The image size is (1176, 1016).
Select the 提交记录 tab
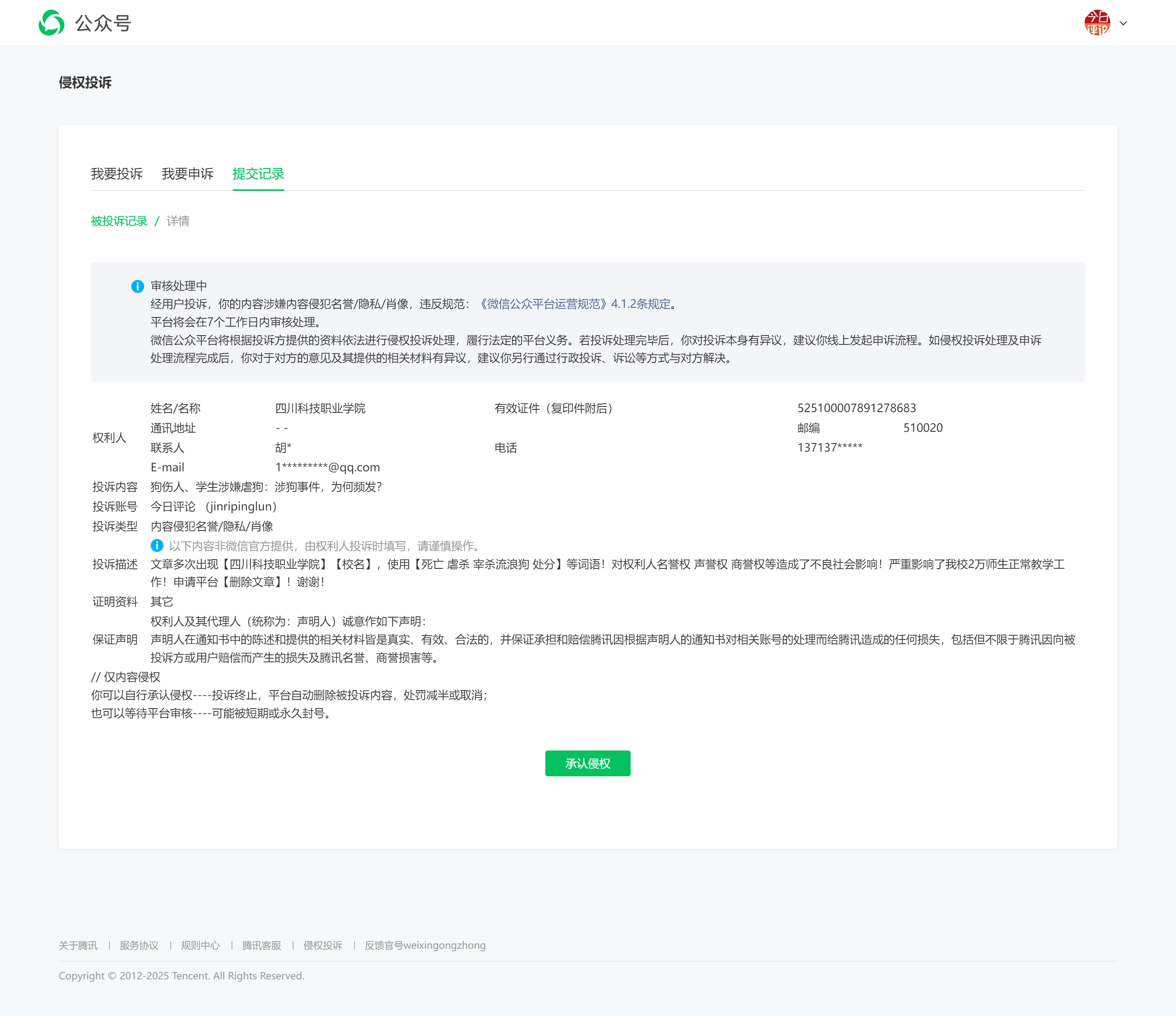point(258,174)
